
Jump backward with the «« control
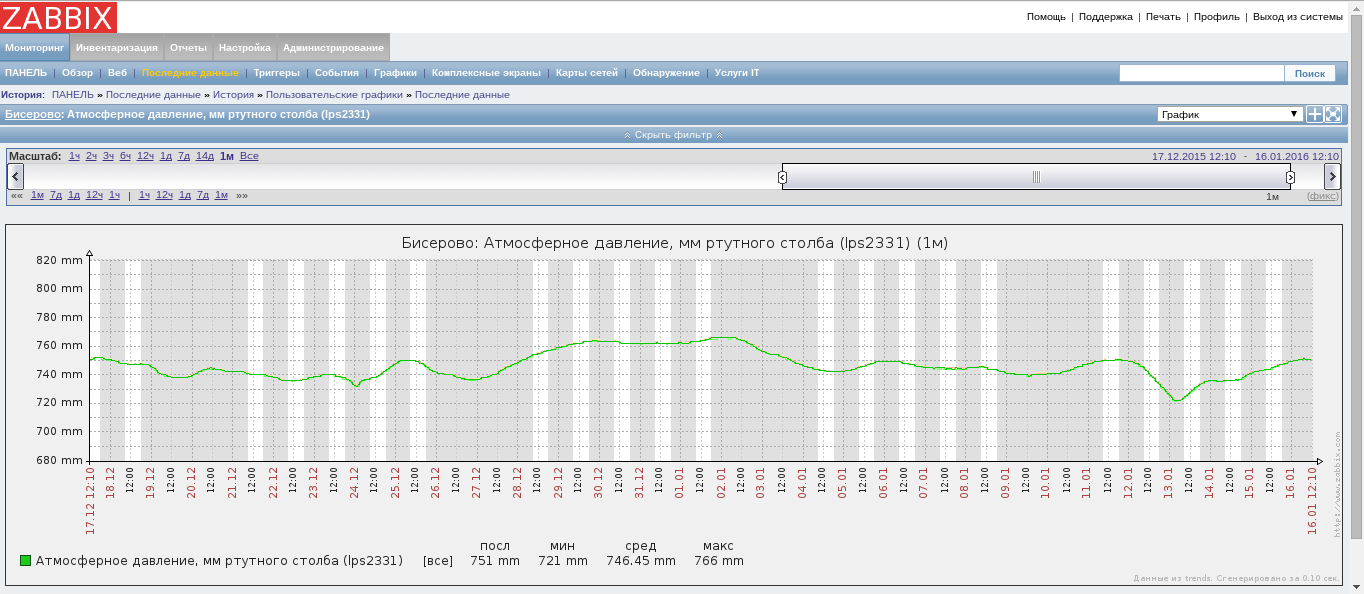(17, 195)
